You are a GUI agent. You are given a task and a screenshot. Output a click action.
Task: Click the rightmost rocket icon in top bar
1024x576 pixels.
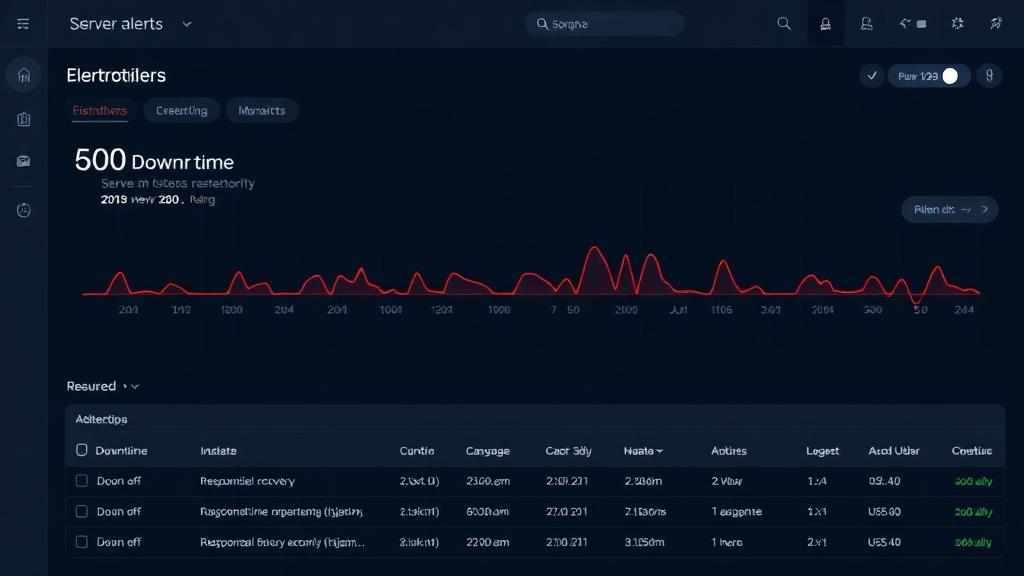coord(995,22)
